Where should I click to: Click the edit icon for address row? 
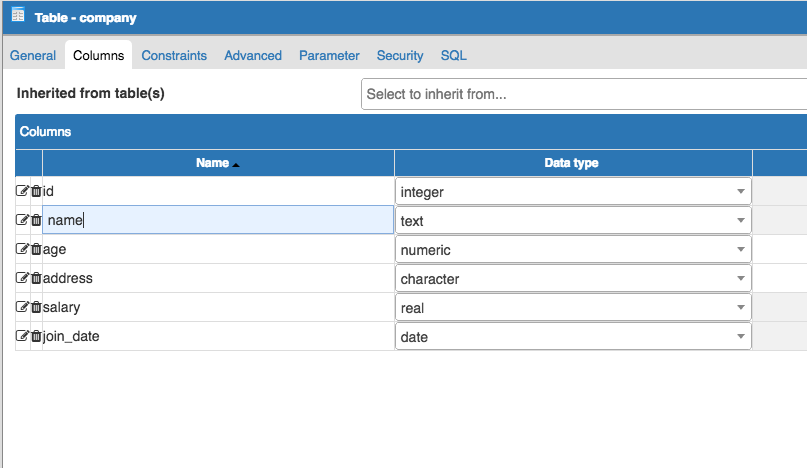[x=22, y=278]
